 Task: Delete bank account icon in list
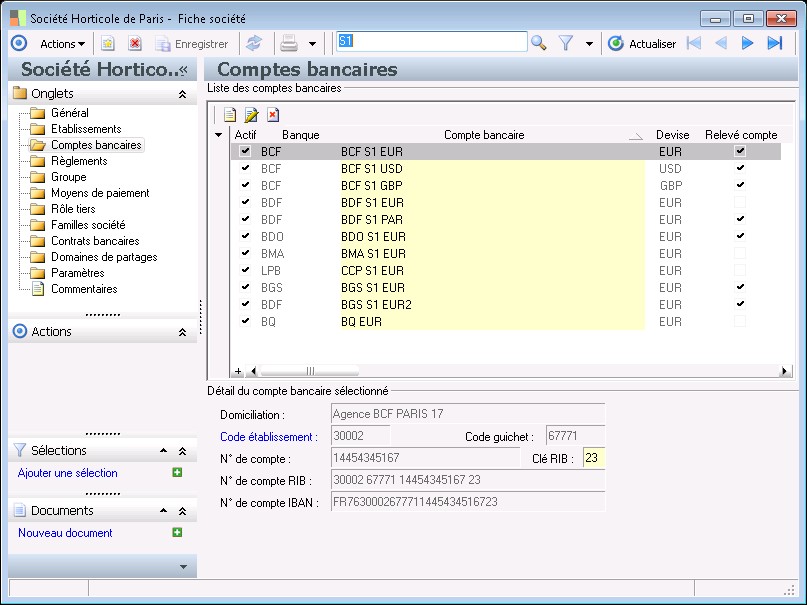[x=272, y=115]
